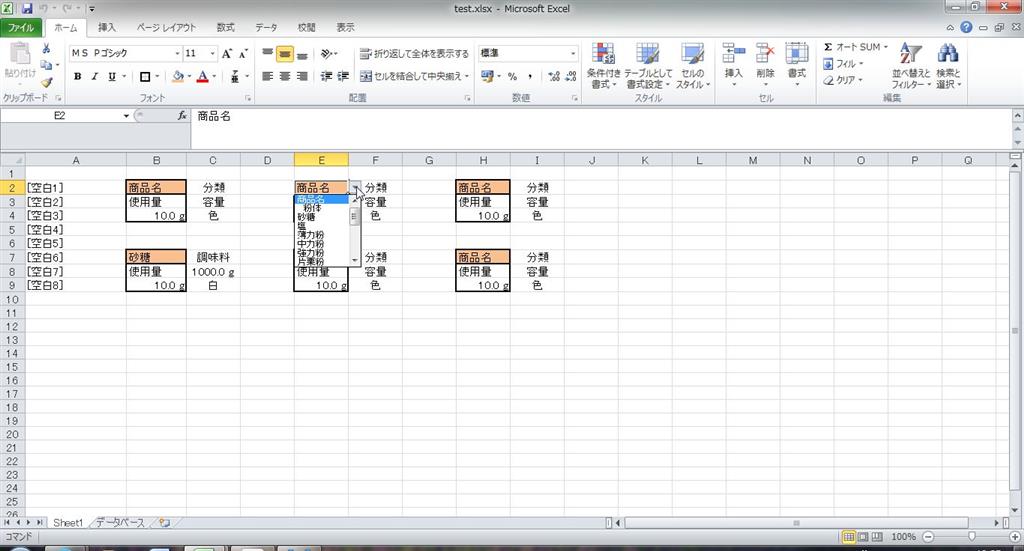Open Cell Styles (セルのスタイル)
Screen dimensions: 1024x551
[x=692, y=66]
